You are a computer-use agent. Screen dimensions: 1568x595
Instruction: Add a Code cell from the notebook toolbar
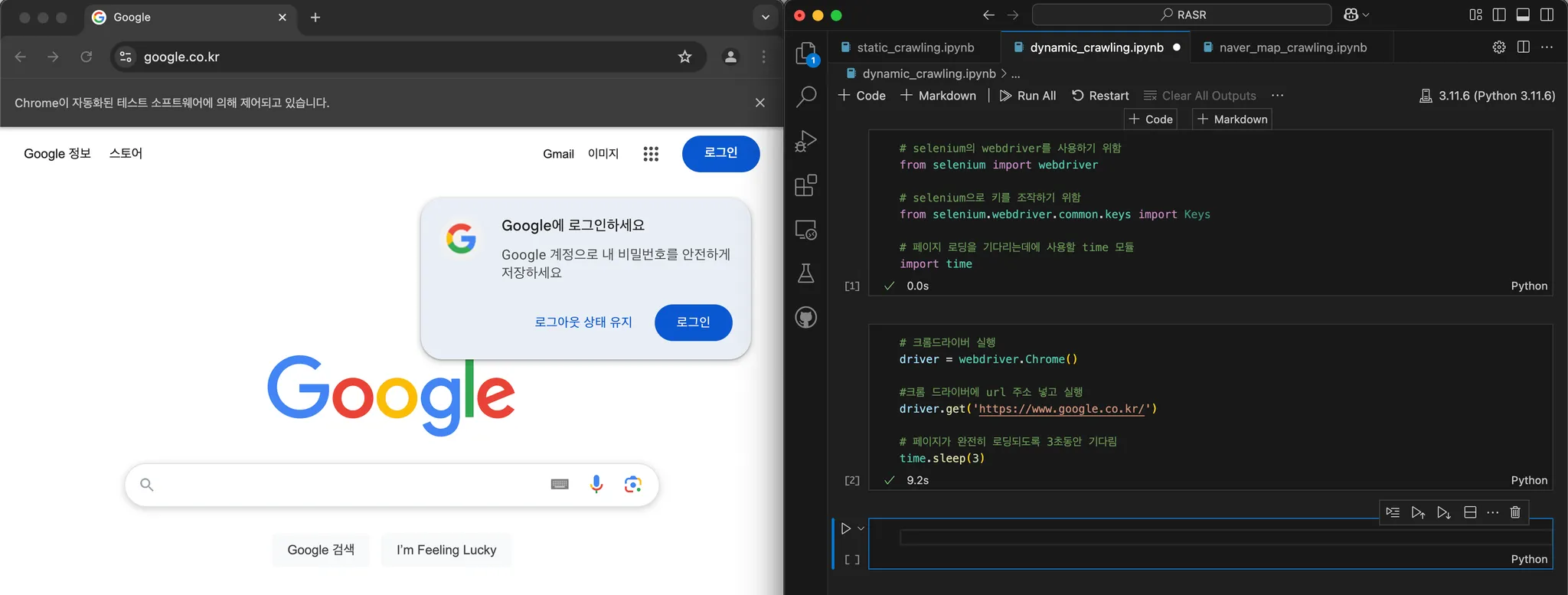[x=862, y=96]
